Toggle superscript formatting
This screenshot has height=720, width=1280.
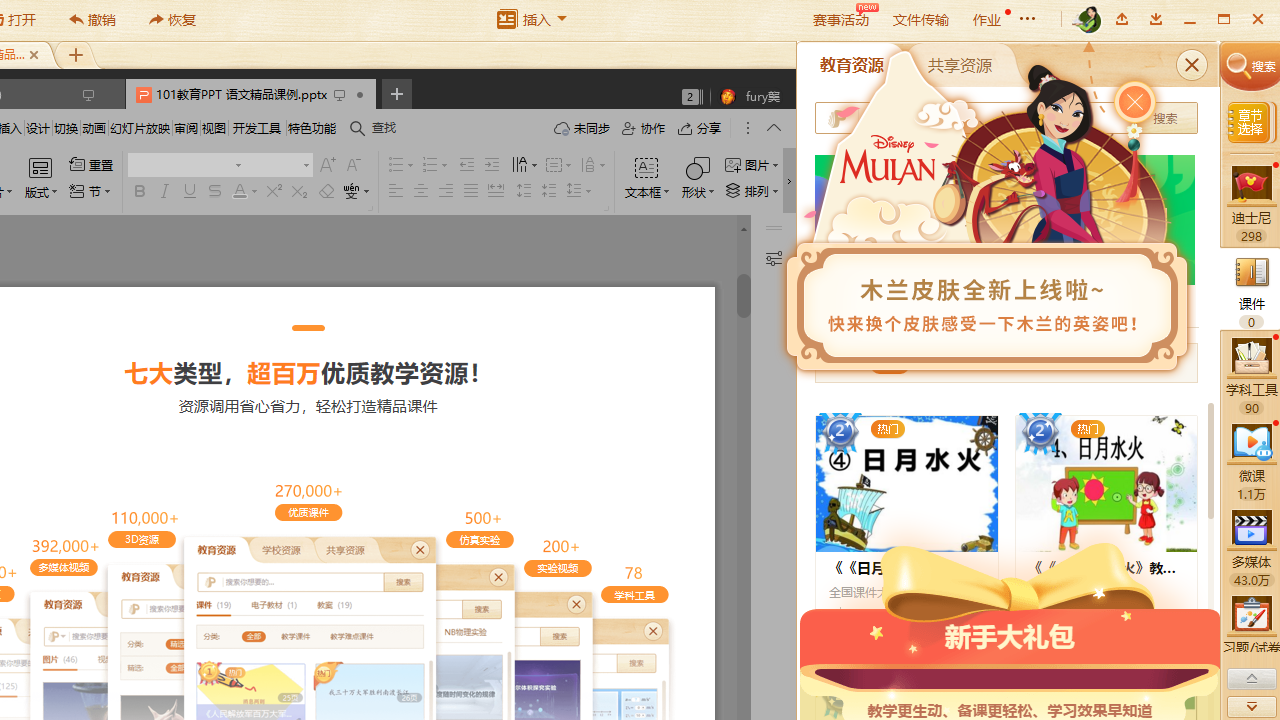(274, 191)
